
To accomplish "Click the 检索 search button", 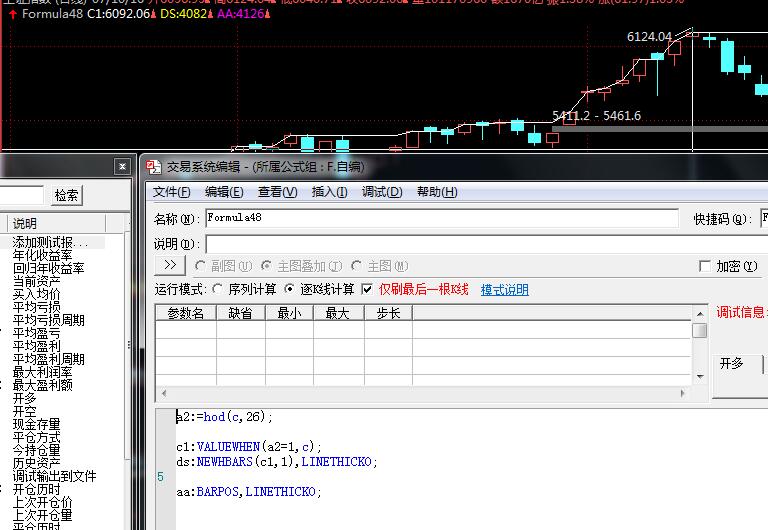I will 67,195.
